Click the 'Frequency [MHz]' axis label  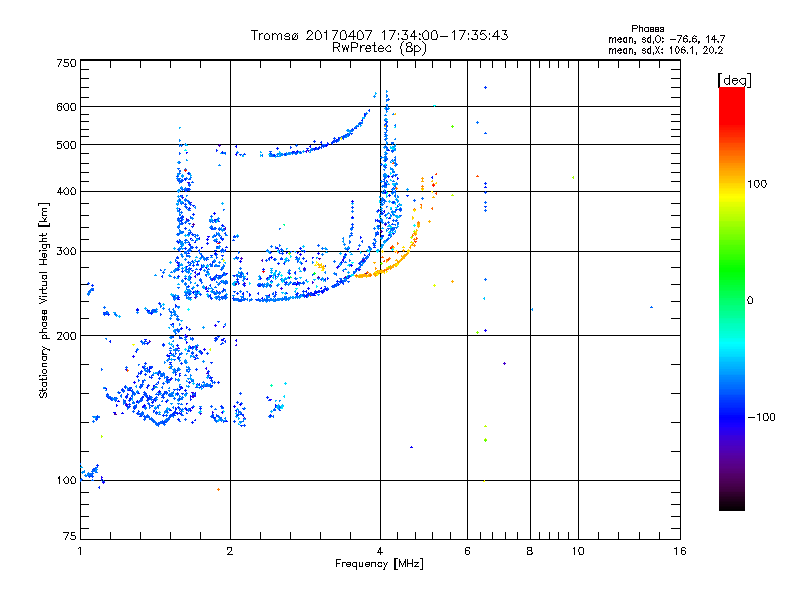379,564
